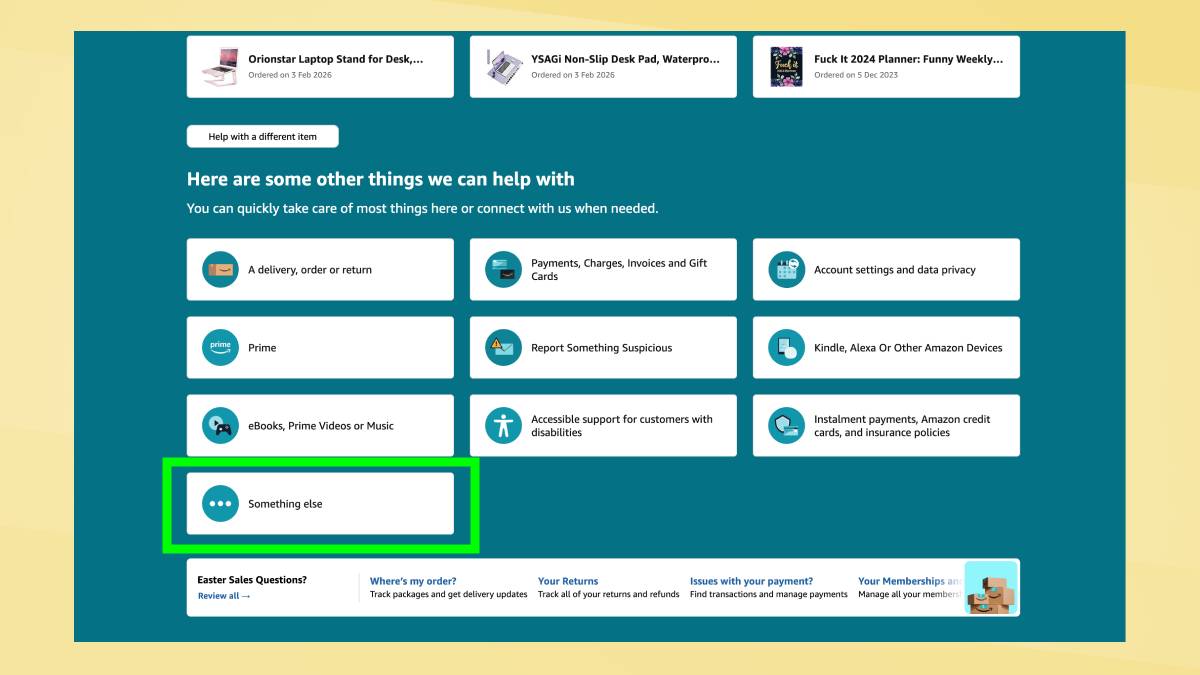Click the instalment payments shield icon
Screen dimensions: 1200x675
click(x=786, y=426)
